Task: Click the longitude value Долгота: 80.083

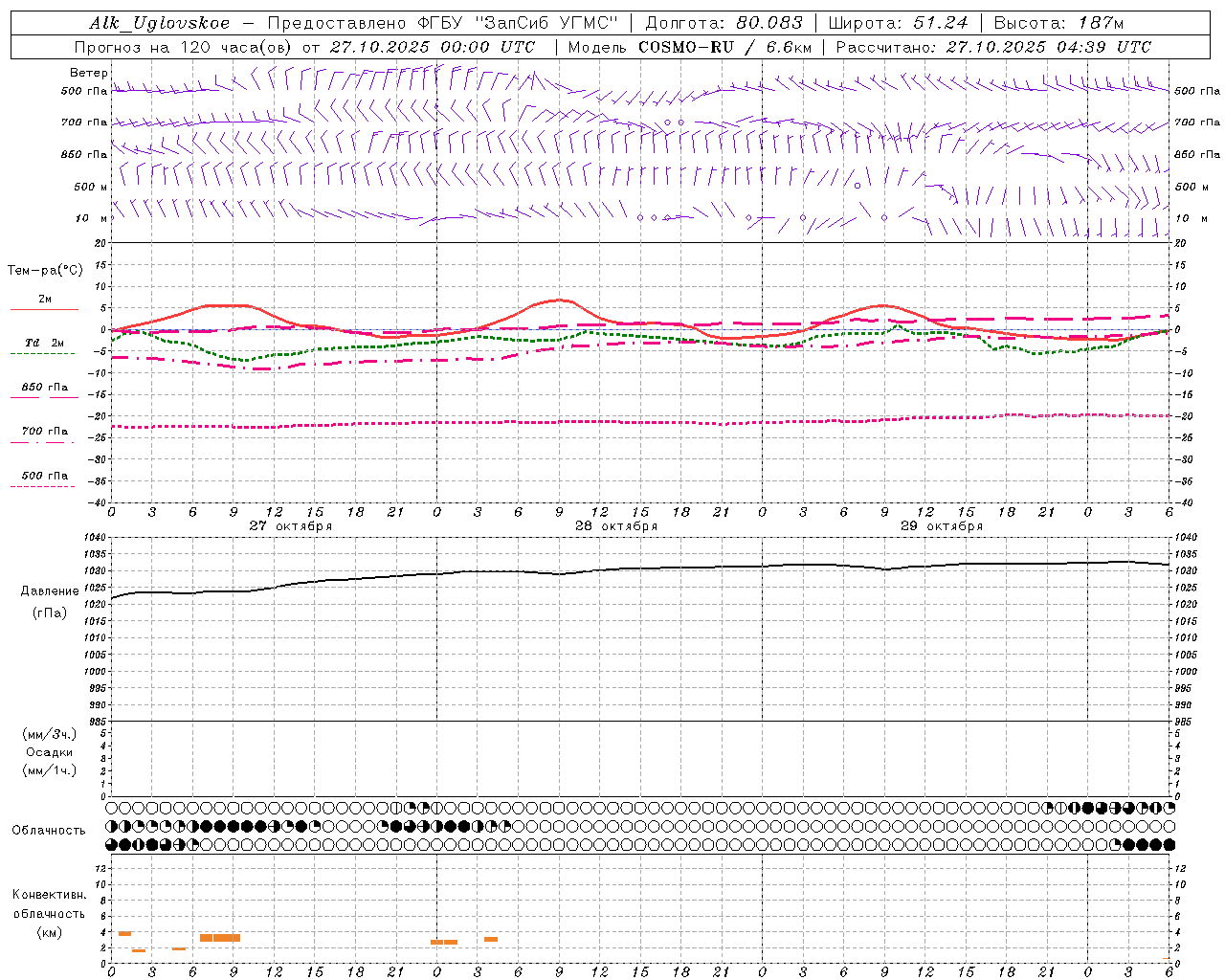Action: (724, 23)
